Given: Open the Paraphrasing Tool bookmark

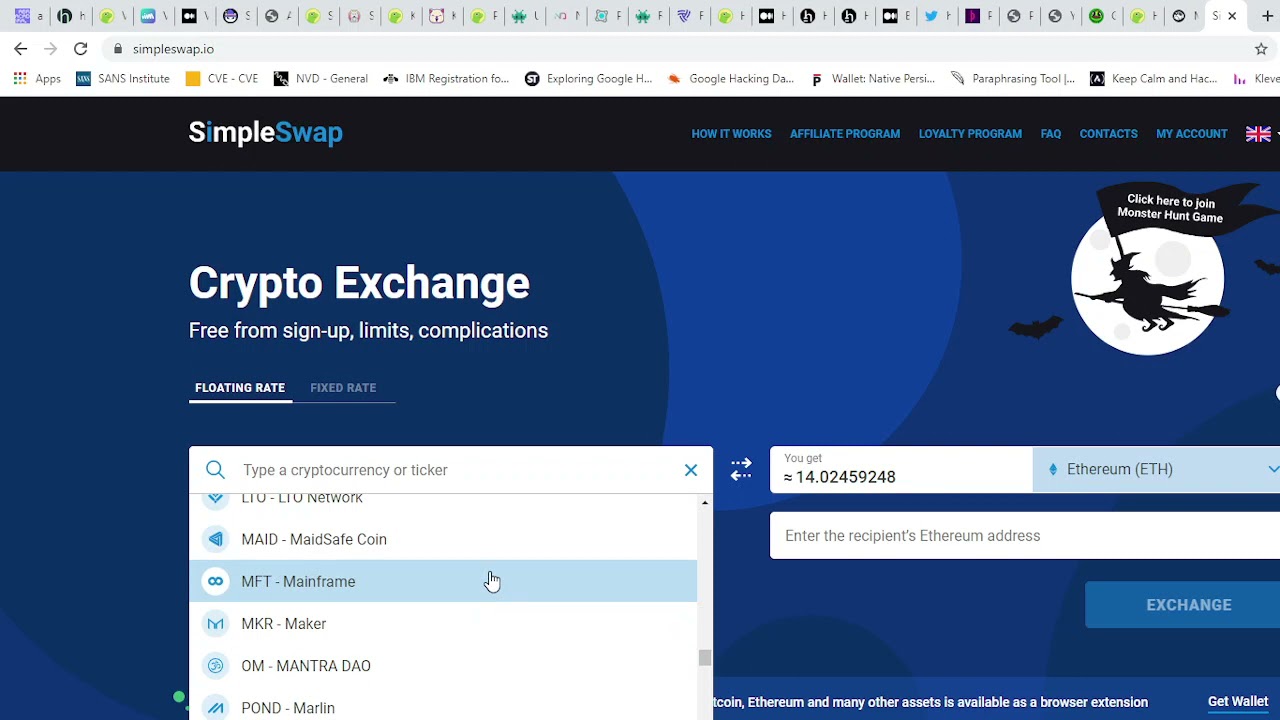Looking at the screenshot, I should (1012, 79).
